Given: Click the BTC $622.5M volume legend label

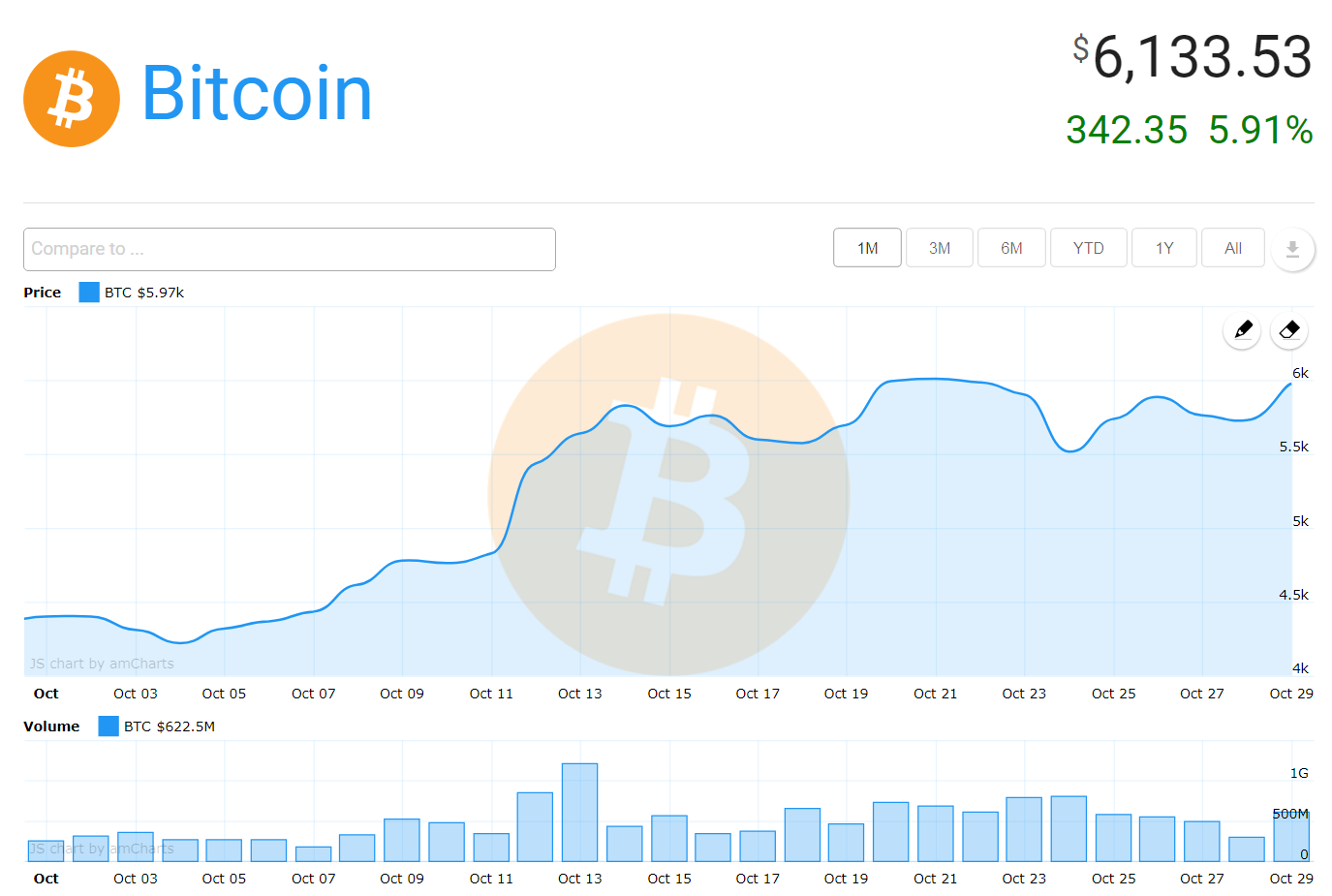Looking at the screenshot, I should [170, 726].
